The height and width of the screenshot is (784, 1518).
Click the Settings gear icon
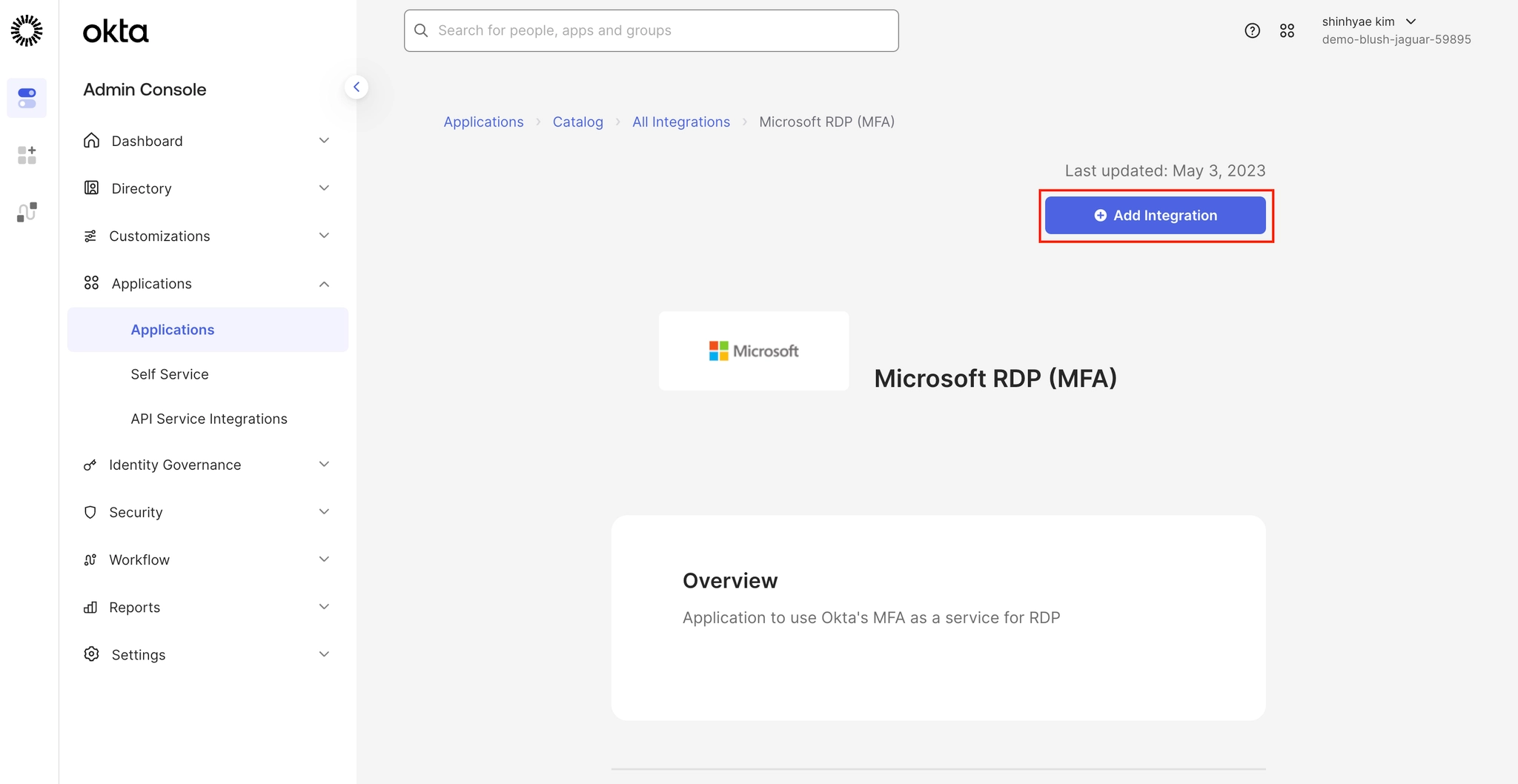pyautogui.click(x=92, y=654)
